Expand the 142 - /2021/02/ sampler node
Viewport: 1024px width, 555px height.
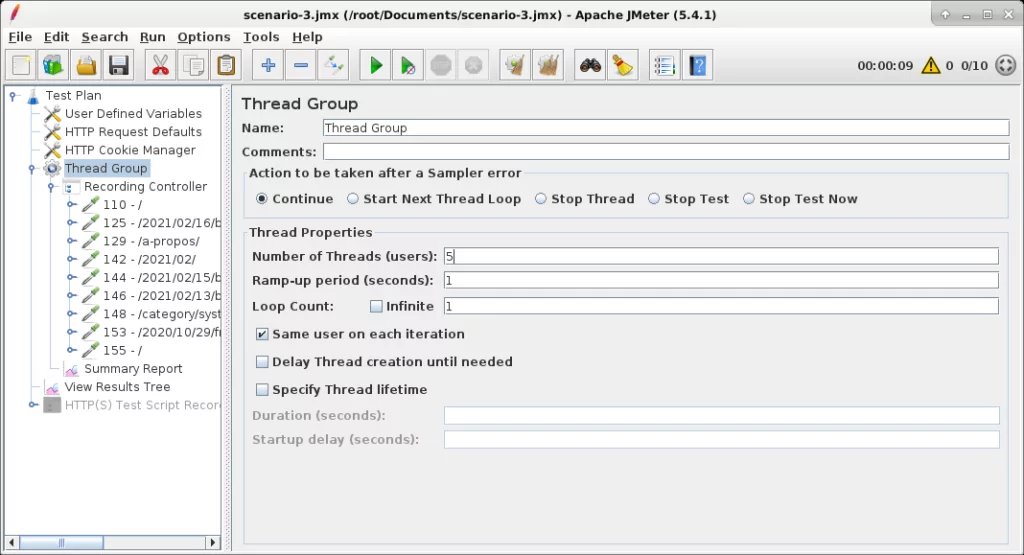click(71, 260)
